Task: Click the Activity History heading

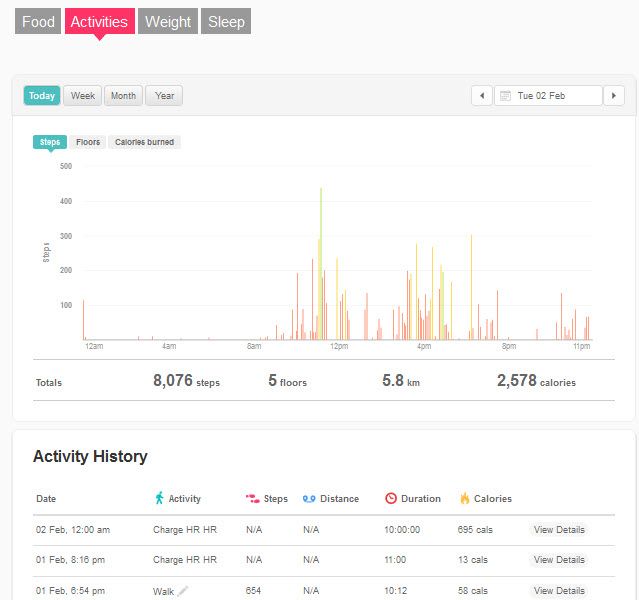Action: pyautogui.click(x=90, y=456)
